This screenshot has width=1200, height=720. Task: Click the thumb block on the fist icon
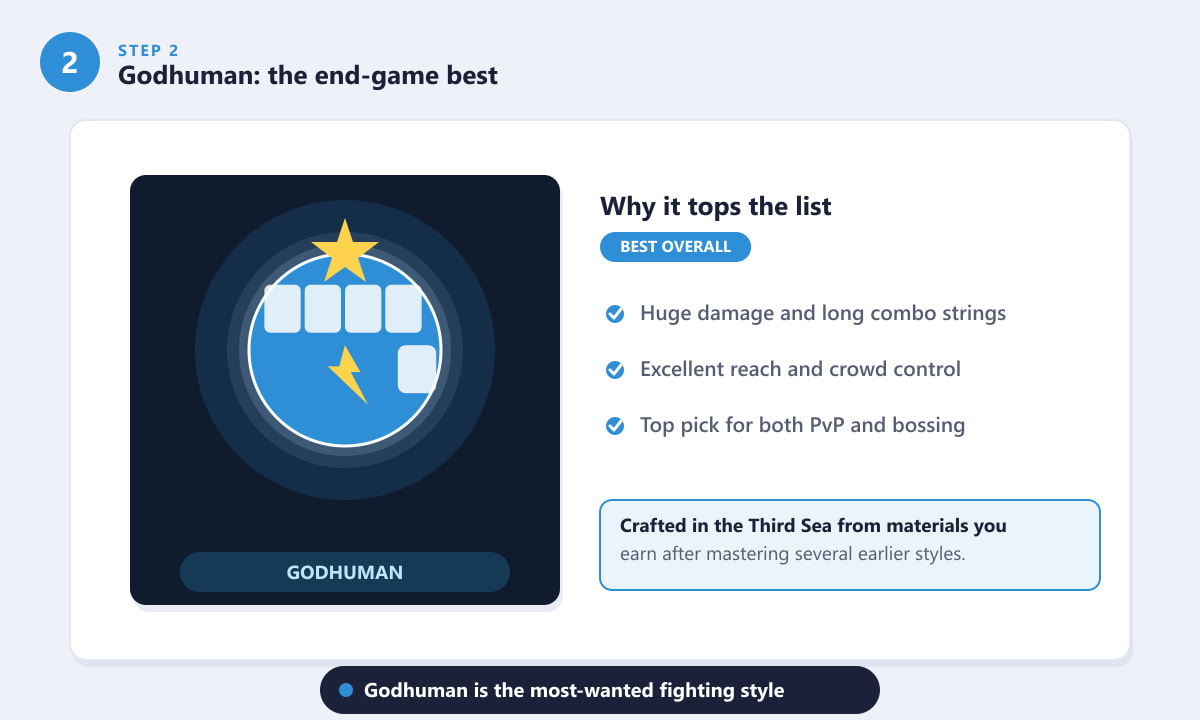(x=417, y=369)
